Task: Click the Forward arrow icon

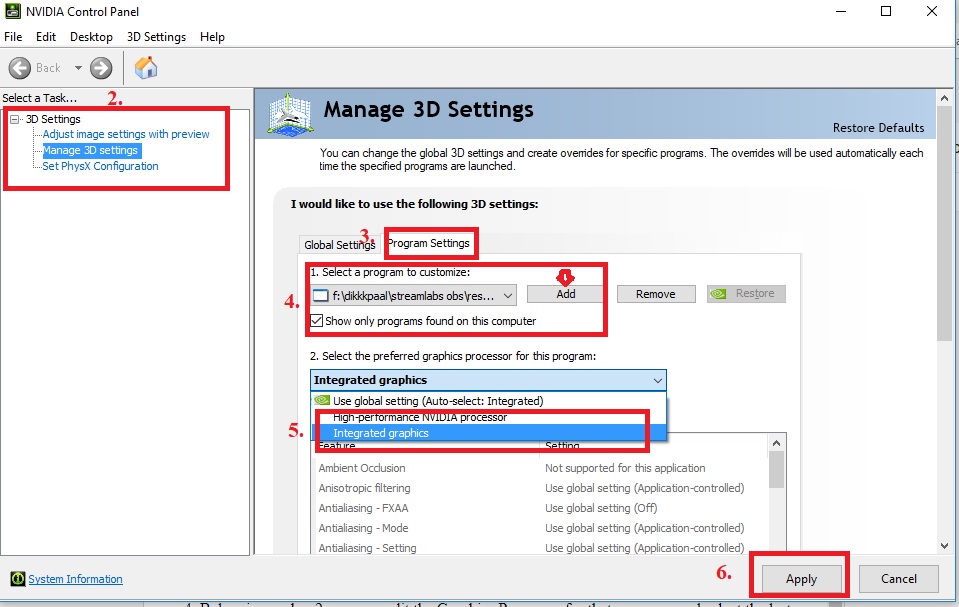Action: coord(101,68)
